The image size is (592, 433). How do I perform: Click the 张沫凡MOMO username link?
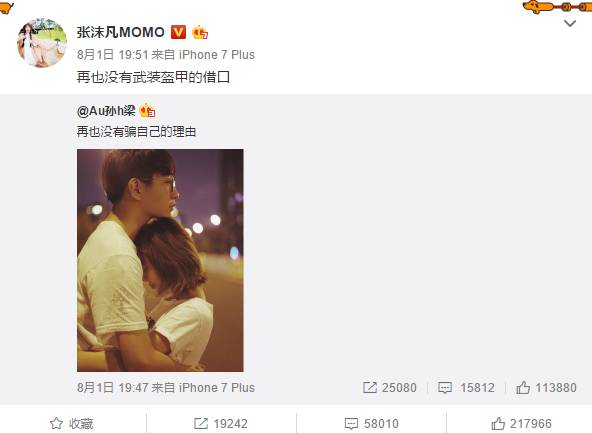[x=120, y=32]
